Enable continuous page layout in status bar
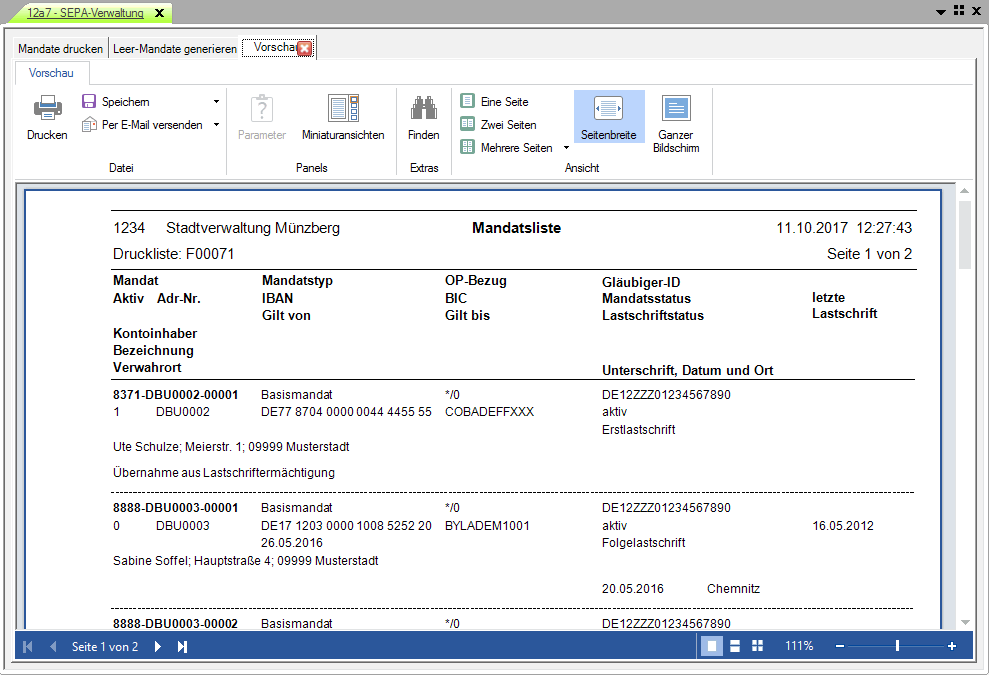This screenshot has height=675, width=989. [735, 647]
